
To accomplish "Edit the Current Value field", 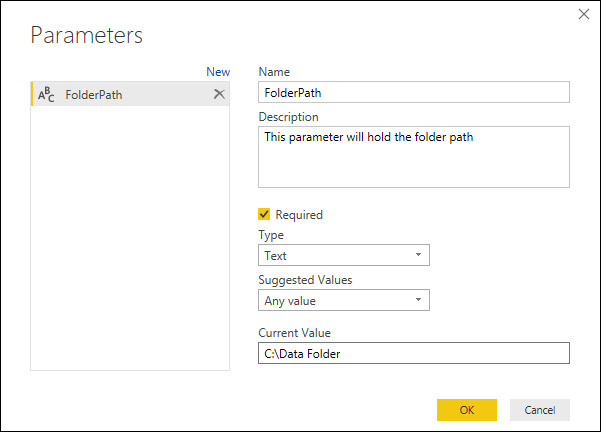I will click(x=413, y=353).
